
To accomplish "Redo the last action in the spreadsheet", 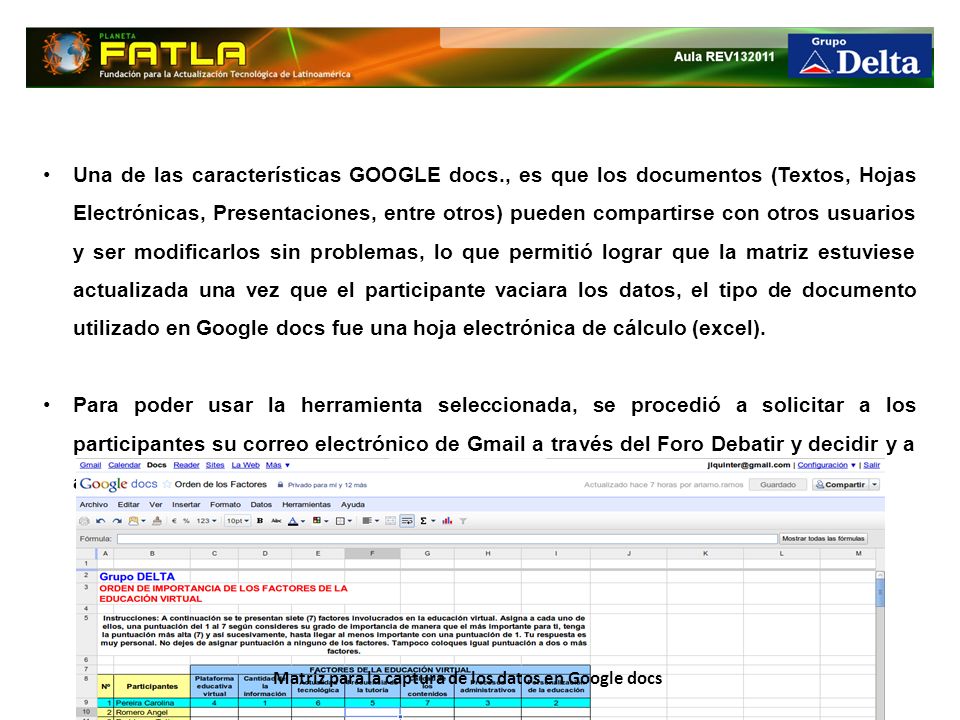I will [116, 521].
